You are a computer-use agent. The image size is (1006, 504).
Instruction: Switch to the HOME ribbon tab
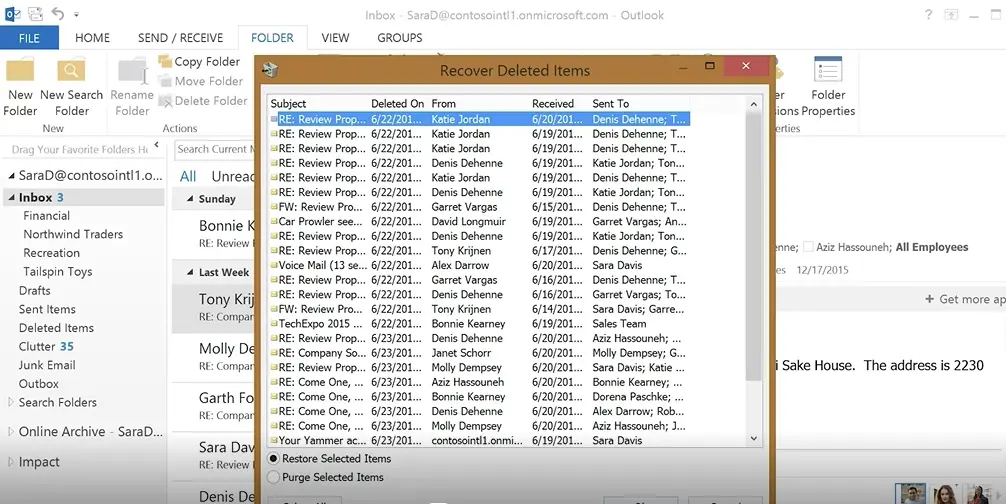(x=92, y=38)
